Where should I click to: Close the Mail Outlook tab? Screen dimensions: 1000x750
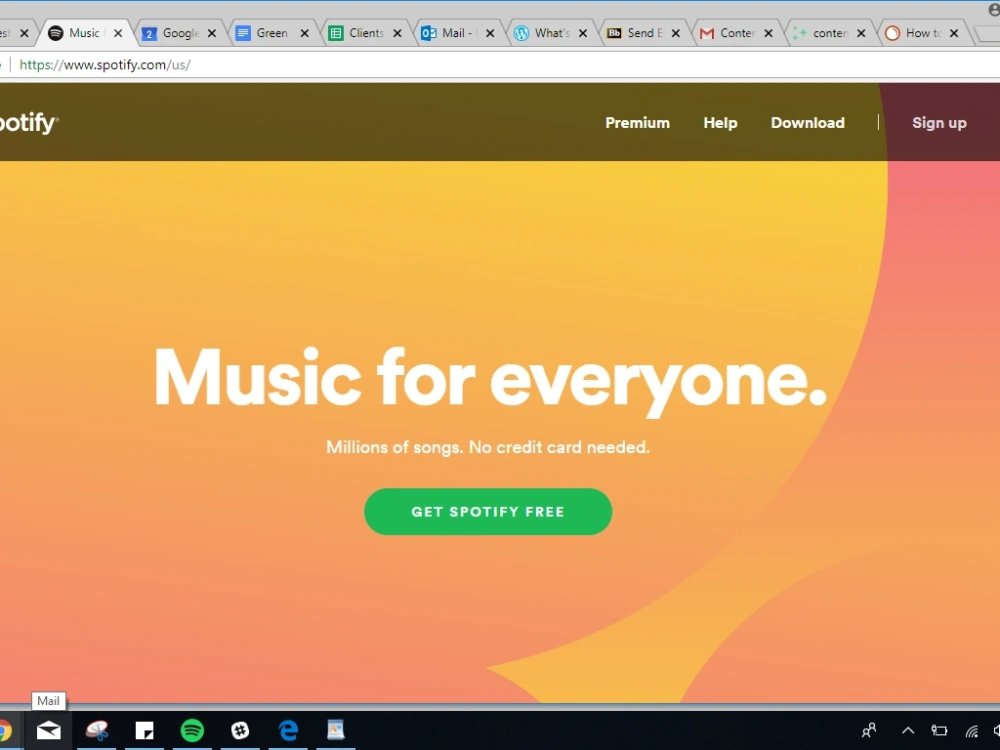point(490,33)
